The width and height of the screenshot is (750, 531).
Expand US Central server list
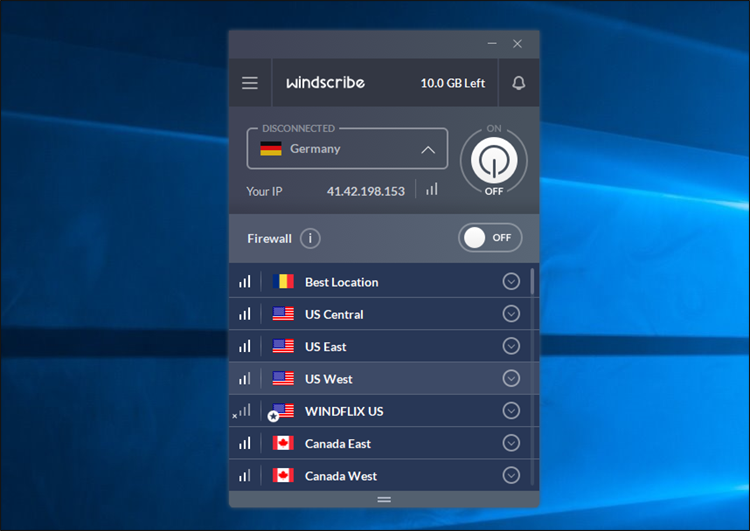tap(511, 314)
